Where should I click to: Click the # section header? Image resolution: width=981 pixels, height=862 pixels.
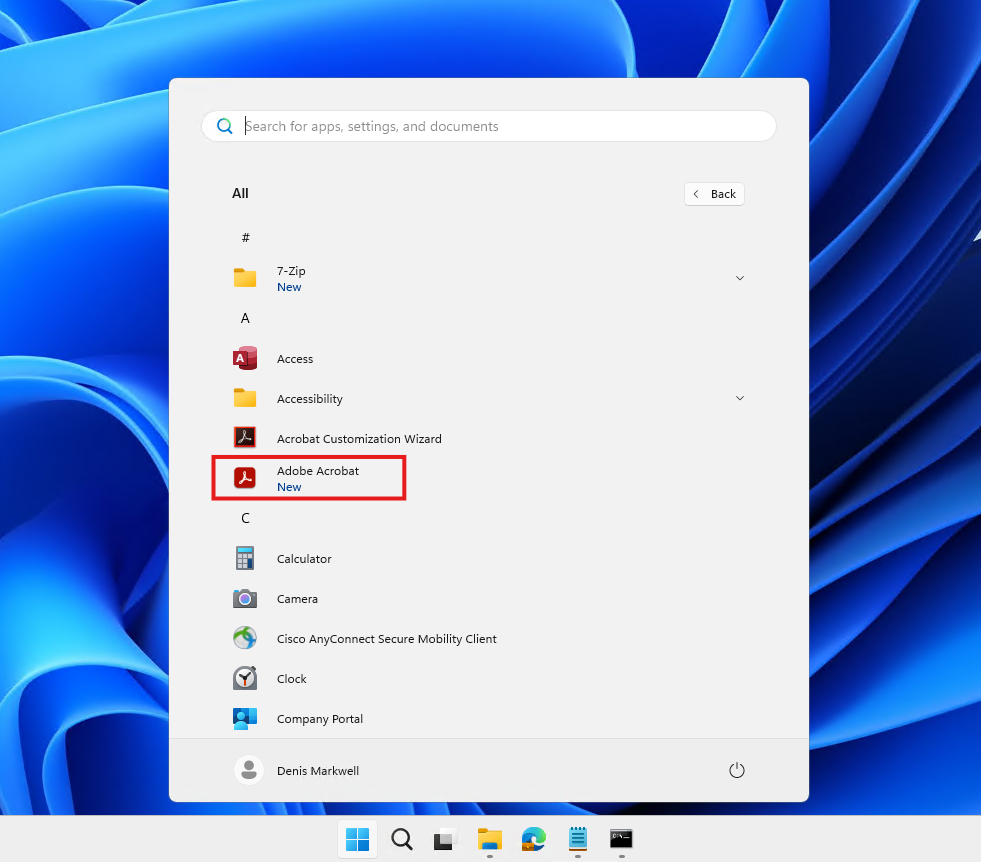click(245, 238)
